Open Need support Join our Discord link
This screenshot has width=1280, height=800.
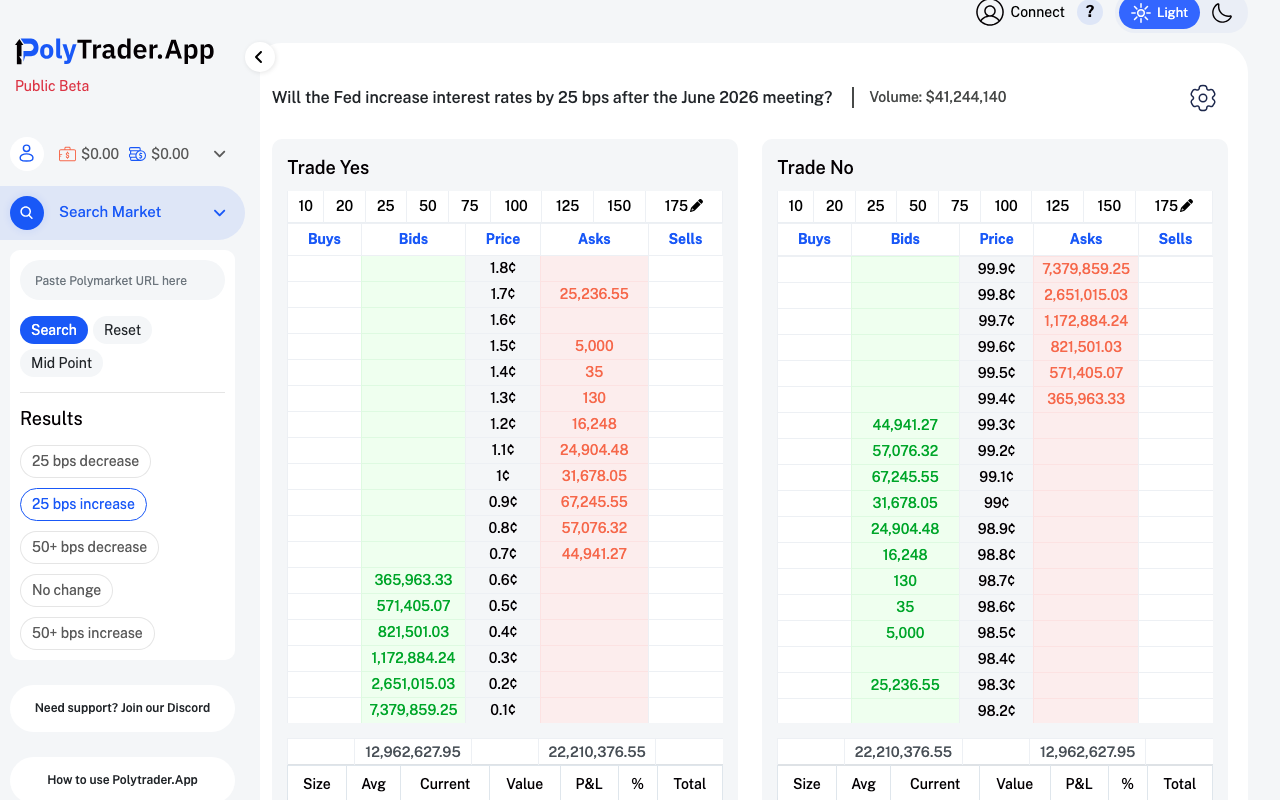[x=122, y=708]
